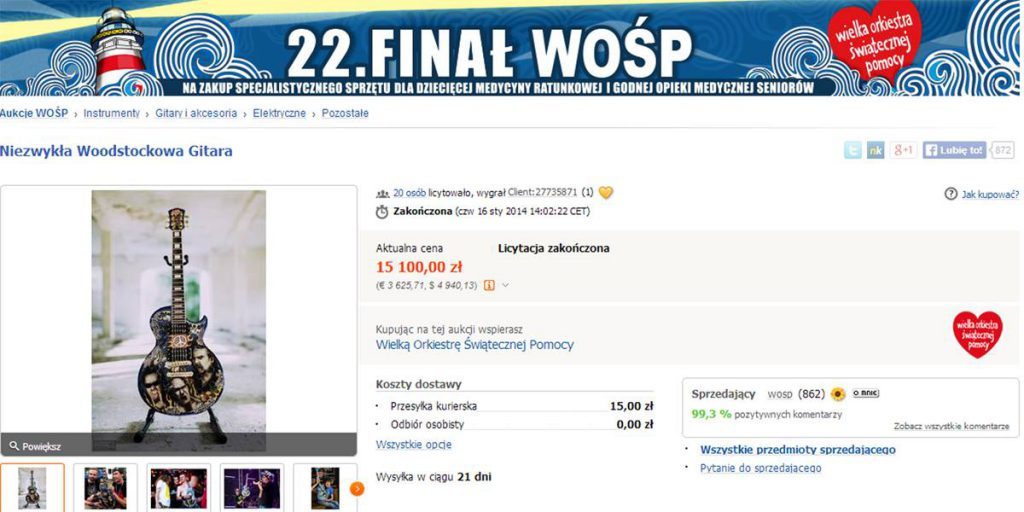View the 20 osób bidders list
The height and width of the screenshot is (512, 1024).
[409, 193]
